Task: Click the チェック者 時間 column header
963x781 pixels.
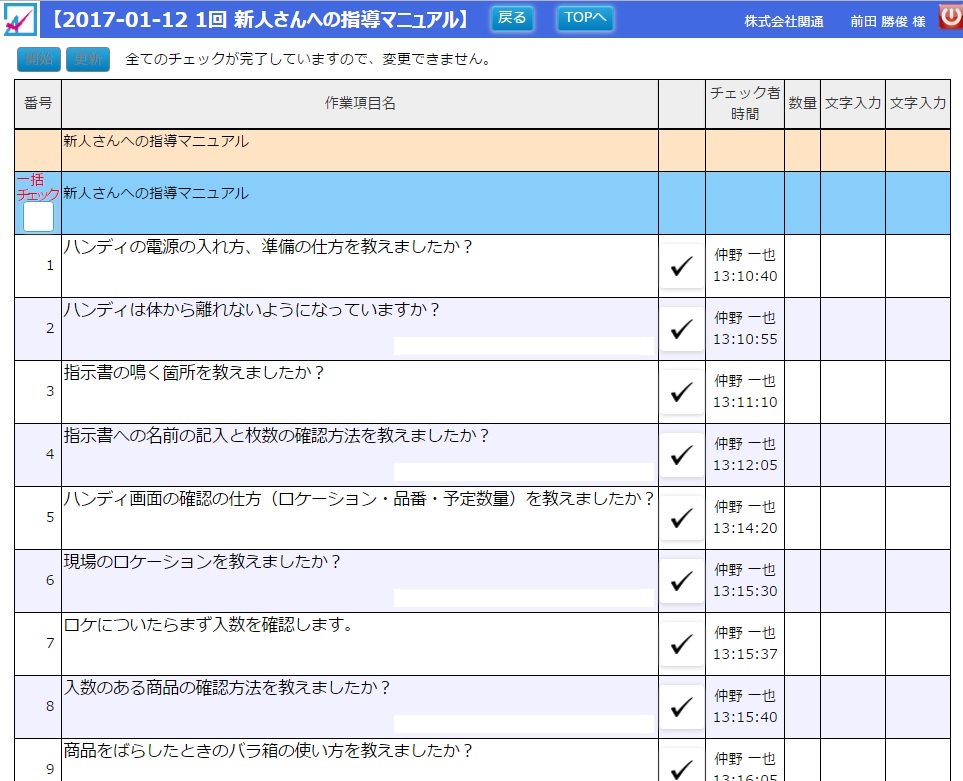Action: [745, 103]
